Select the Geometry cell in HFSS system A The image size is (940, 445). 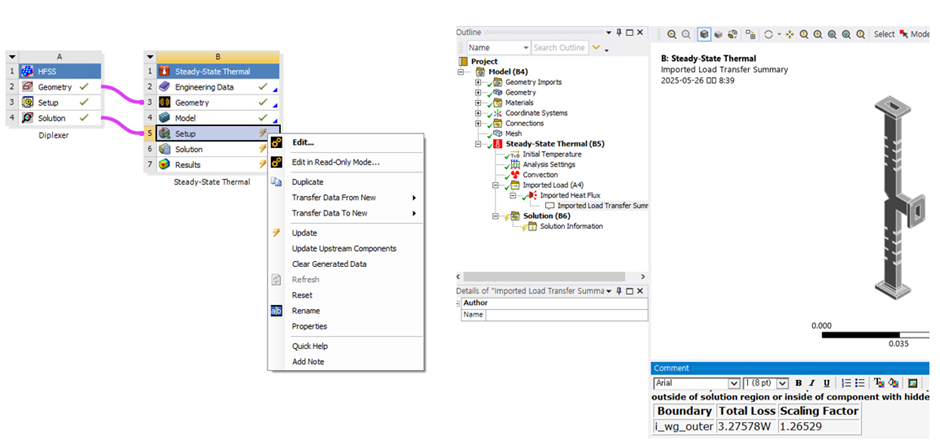[59, 87]
